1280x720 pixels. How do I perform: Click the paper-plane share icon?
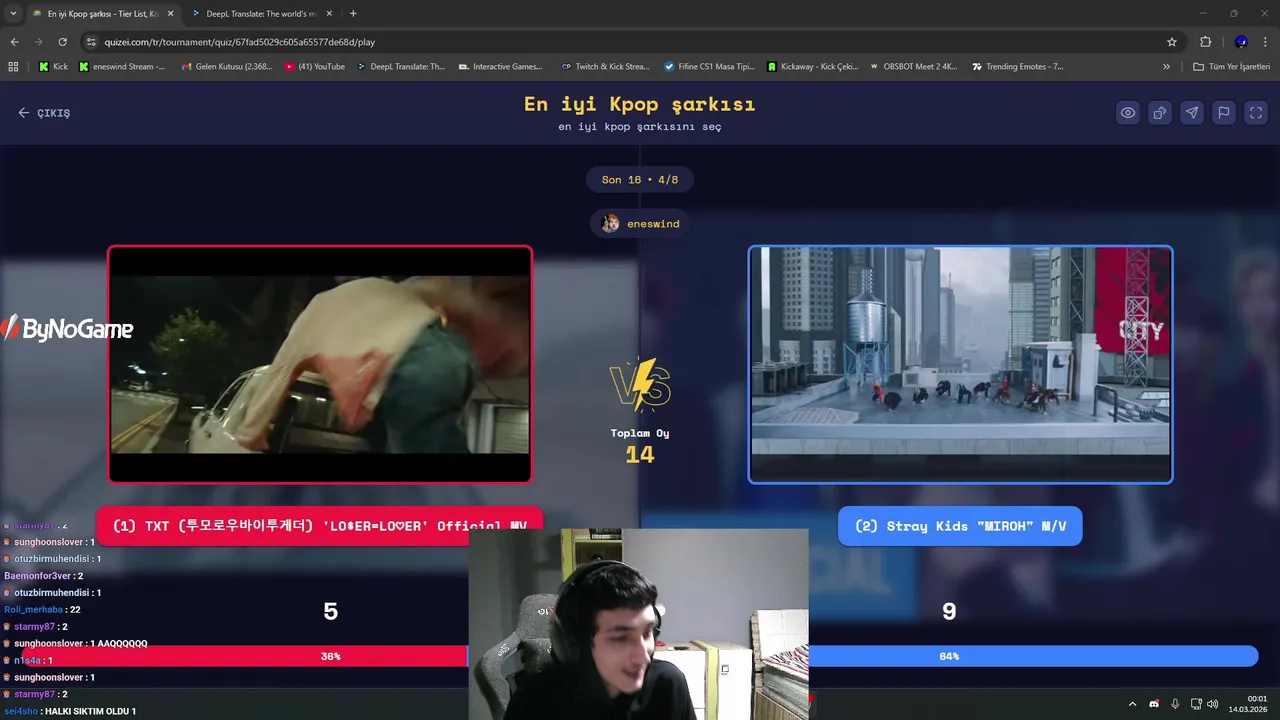point(1192,113)
